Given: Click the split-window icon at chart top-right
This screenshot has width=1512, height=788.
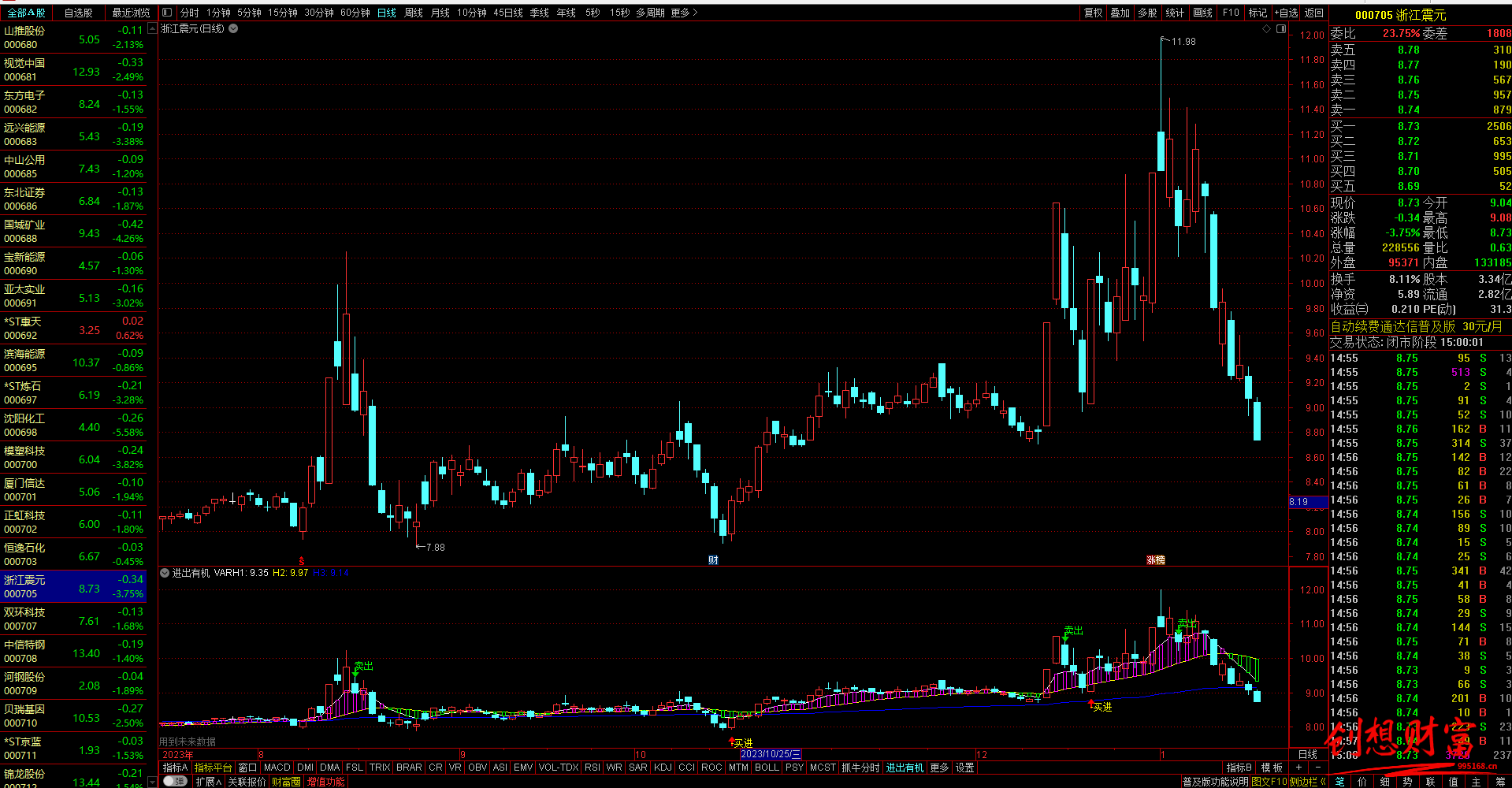Looking at the screenshot, I should pos(1281,28).
